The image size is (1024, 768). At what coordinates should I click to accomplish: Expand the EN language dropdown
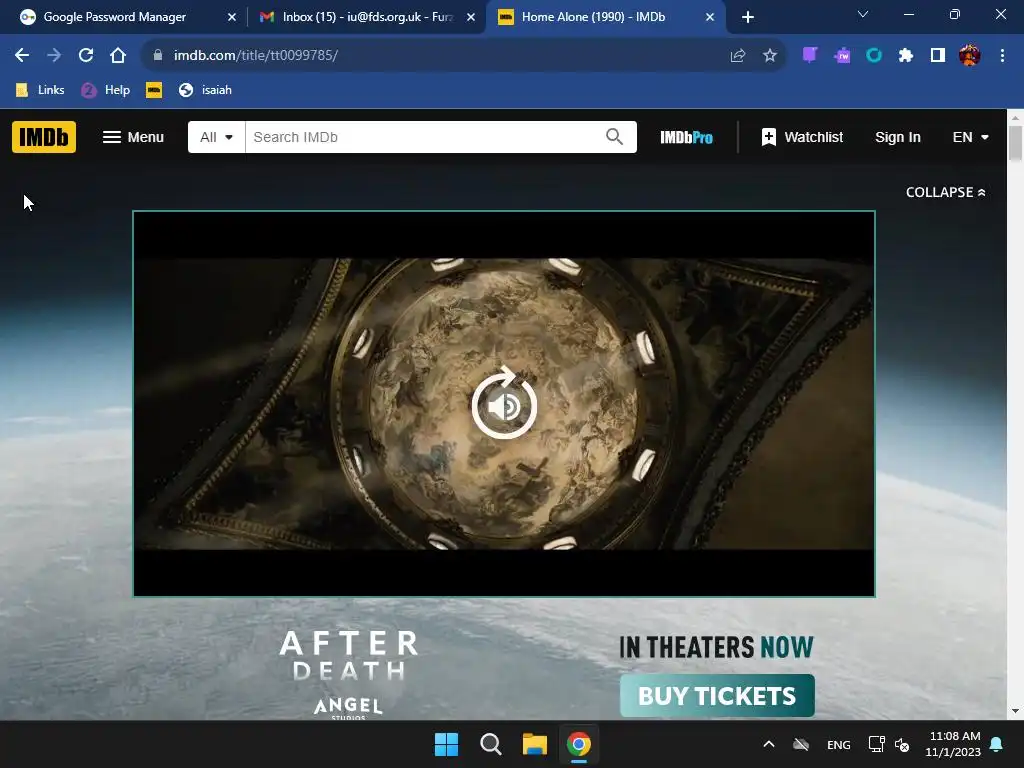click(970, 137)
